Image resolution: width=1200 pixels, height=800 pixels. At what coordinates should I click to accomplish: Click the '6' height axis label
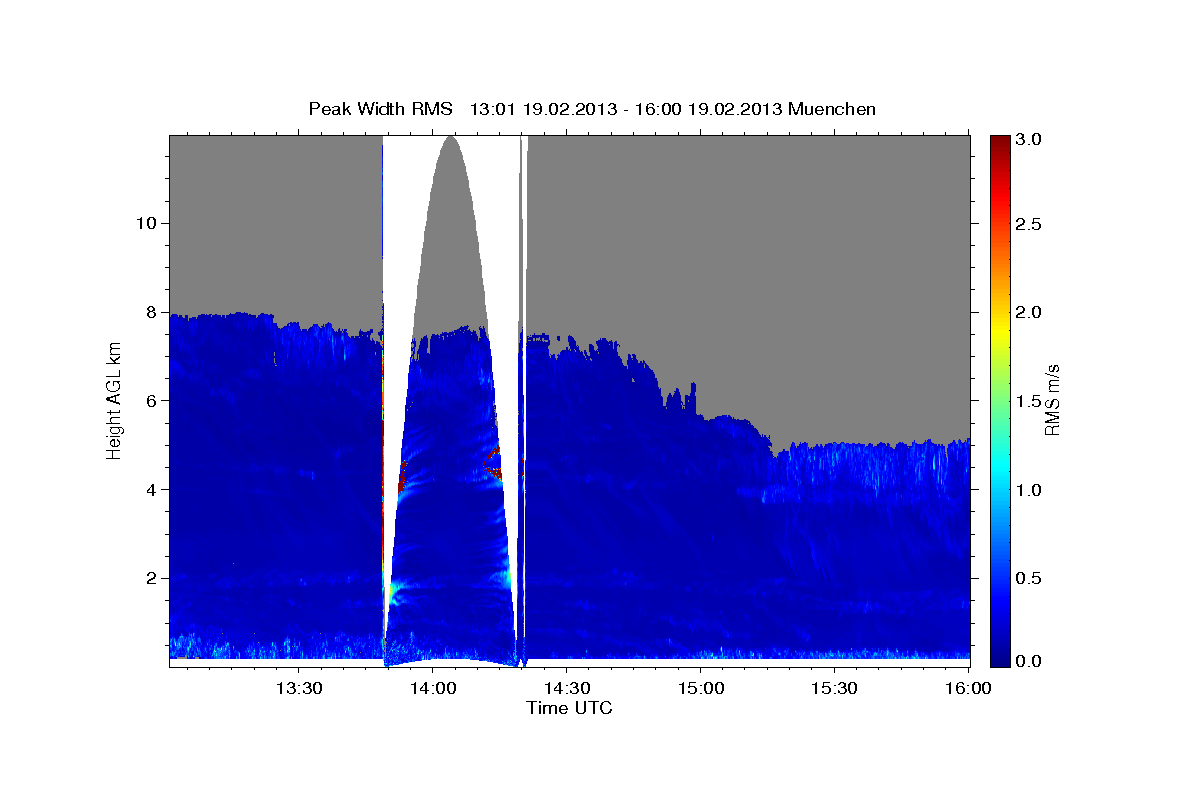coord(150,401)
